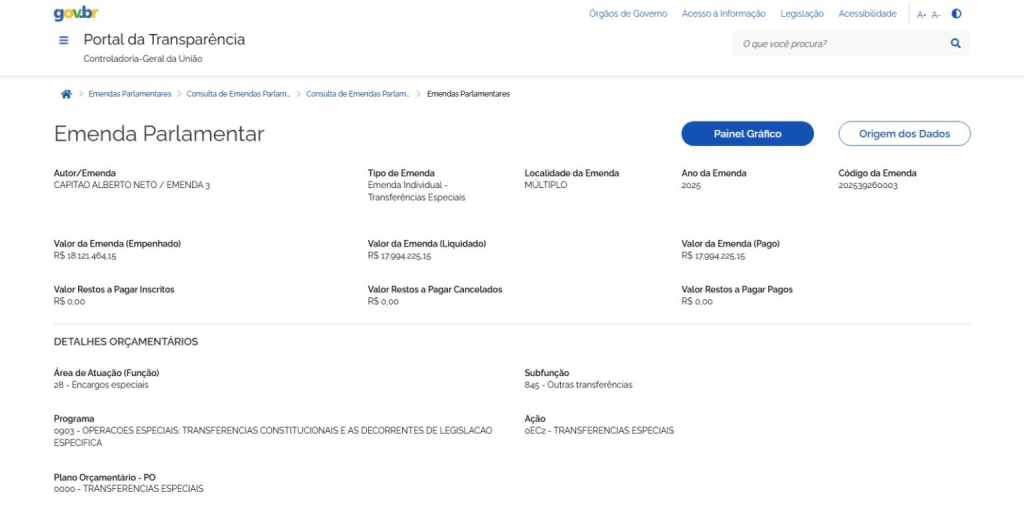
Task: Click the Origem dos Dados button
Action: pos(904,134)
